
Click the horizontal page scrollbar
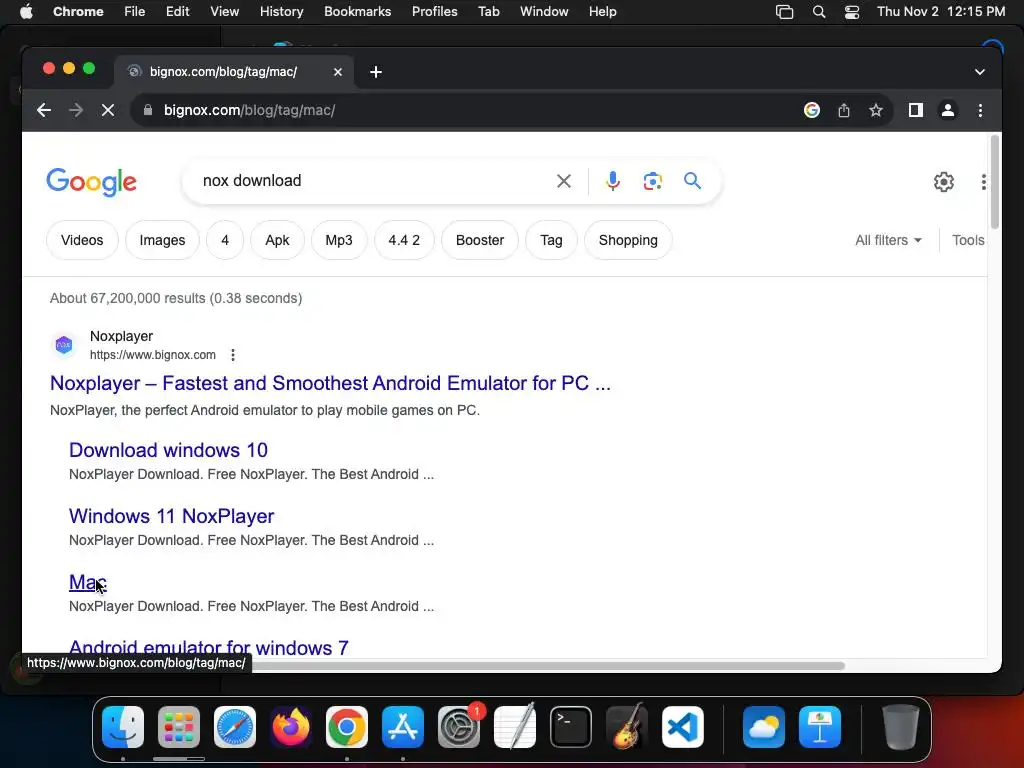pyautogui.click(x=547, y=665)
